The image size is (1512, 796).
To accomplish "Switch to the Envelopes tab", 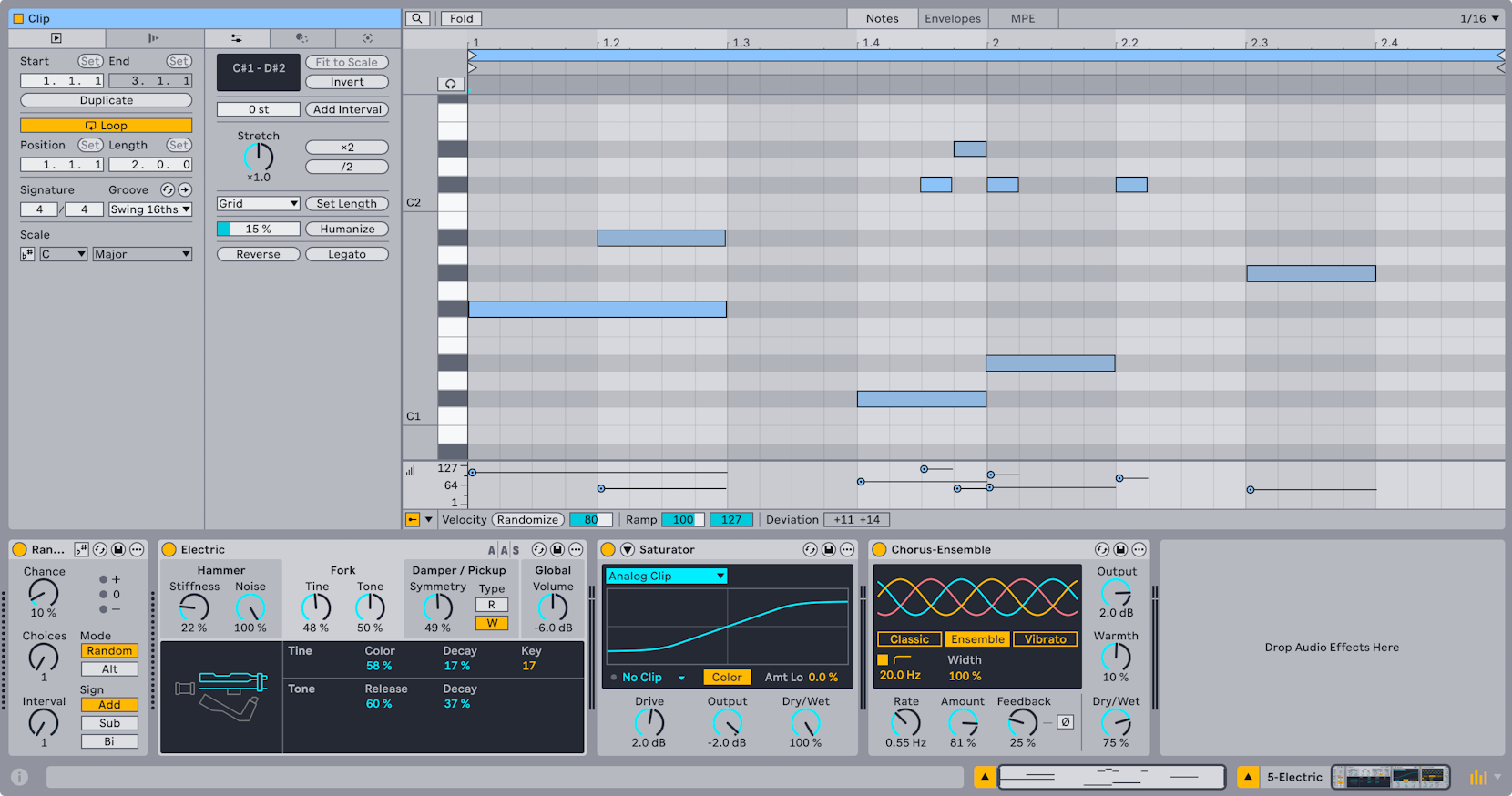I will (x=953, y=18).
